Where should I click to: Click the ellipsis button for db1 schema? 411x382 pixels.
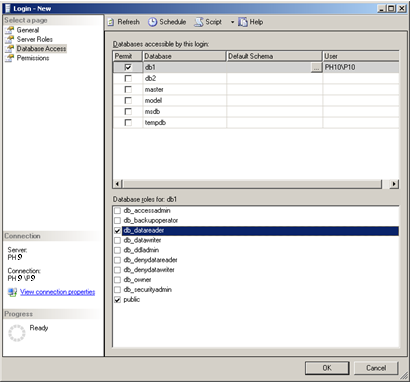316,68
